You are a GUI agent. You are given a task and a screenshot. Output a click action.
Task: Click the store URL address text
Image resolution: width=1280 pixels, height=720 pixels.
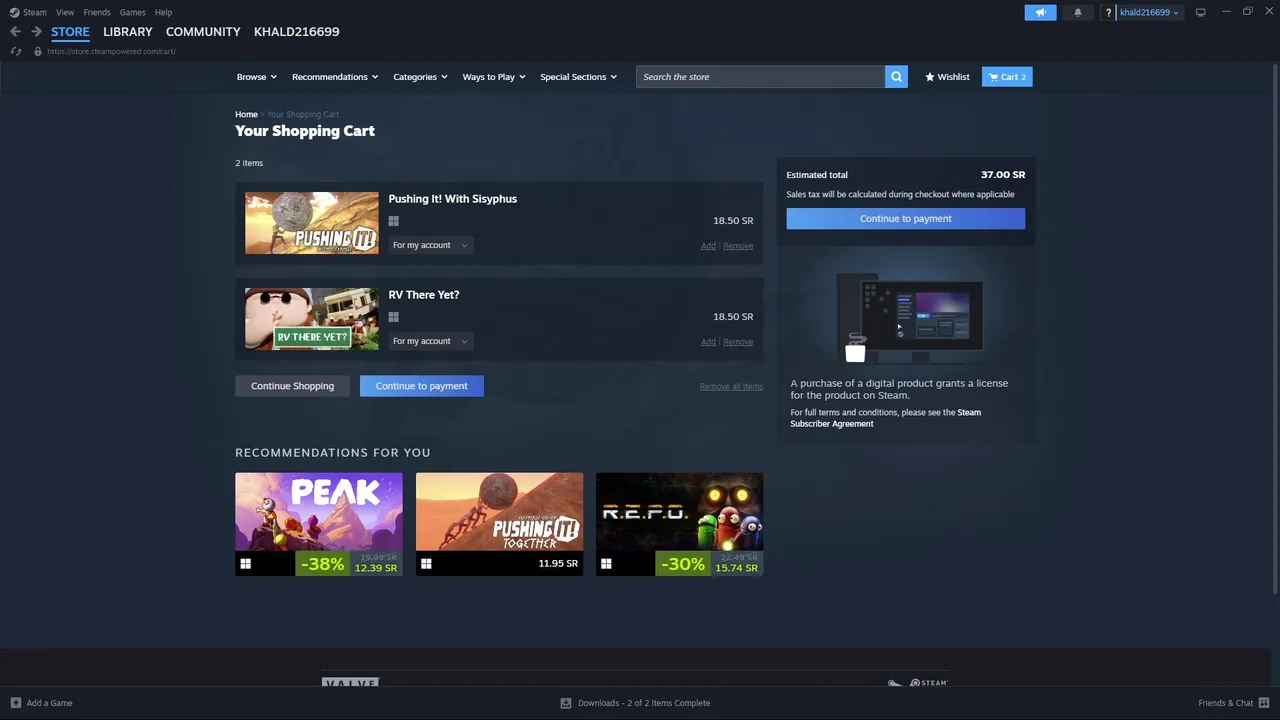[111, 51]
